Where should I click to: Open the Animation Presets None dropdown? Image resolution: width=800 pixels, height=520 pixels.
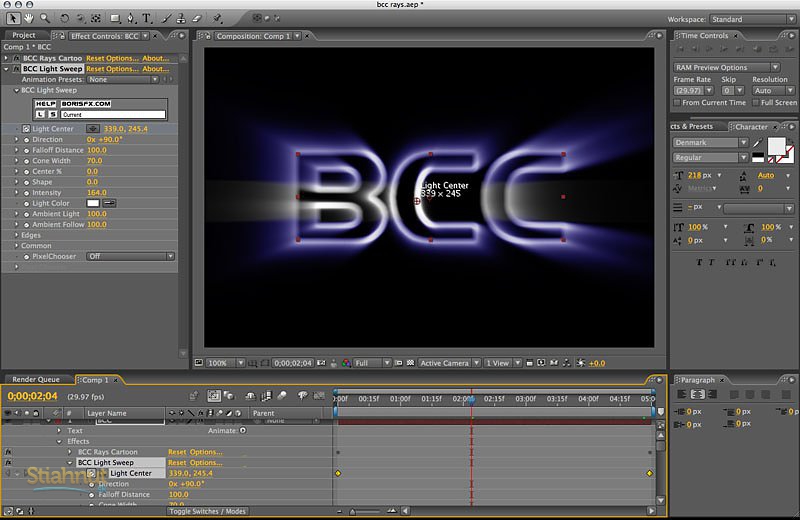tap(123, 80)
